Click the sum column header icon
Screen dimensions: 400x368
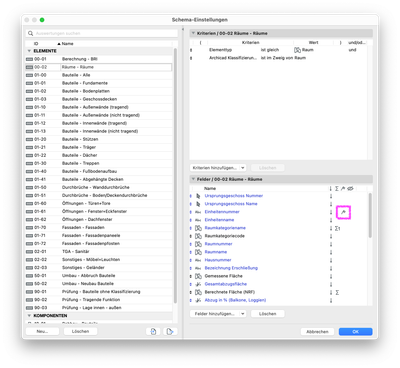(337, 189)
